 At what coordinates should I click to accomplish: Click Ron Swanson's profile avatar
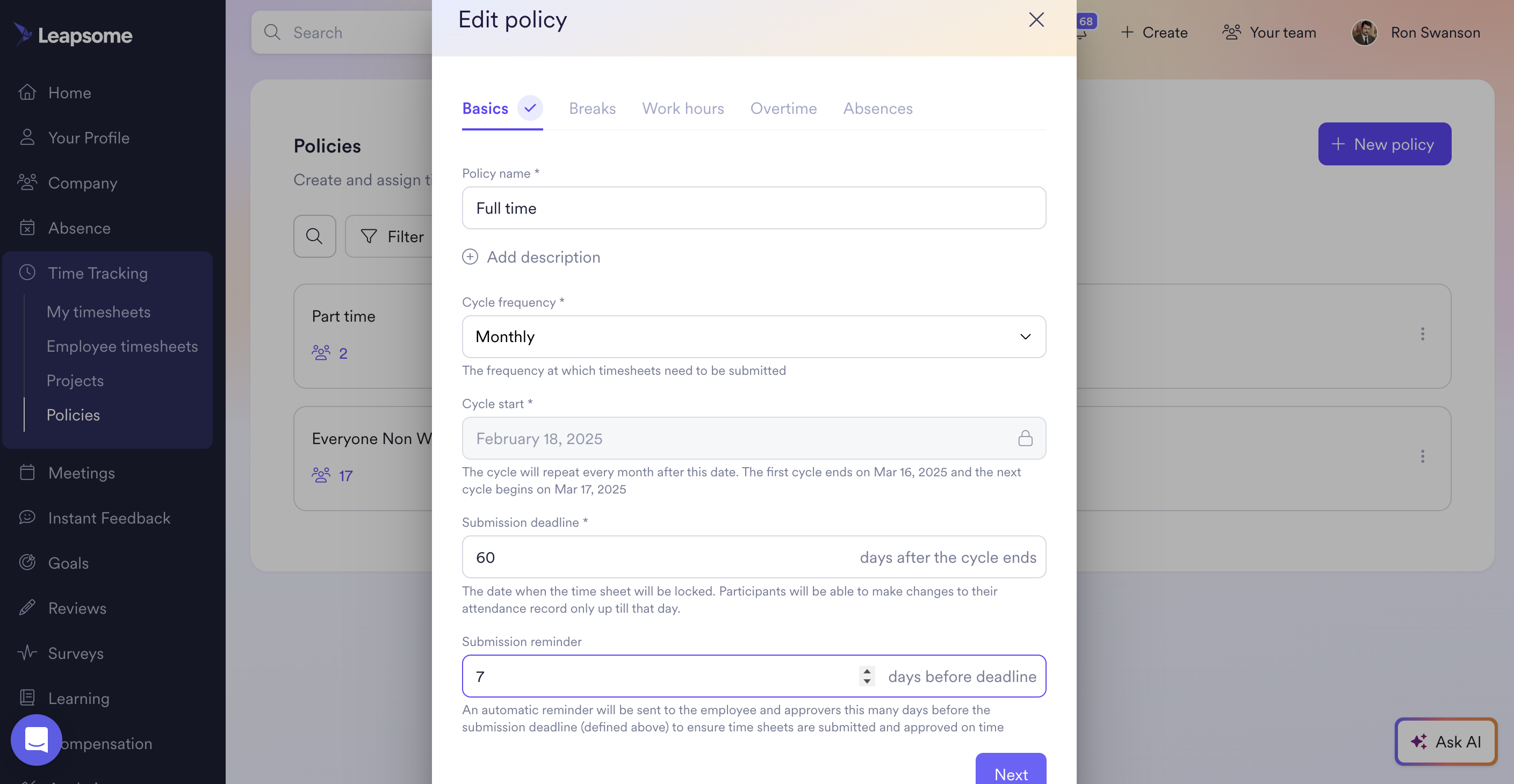[x=1364, y=32]
